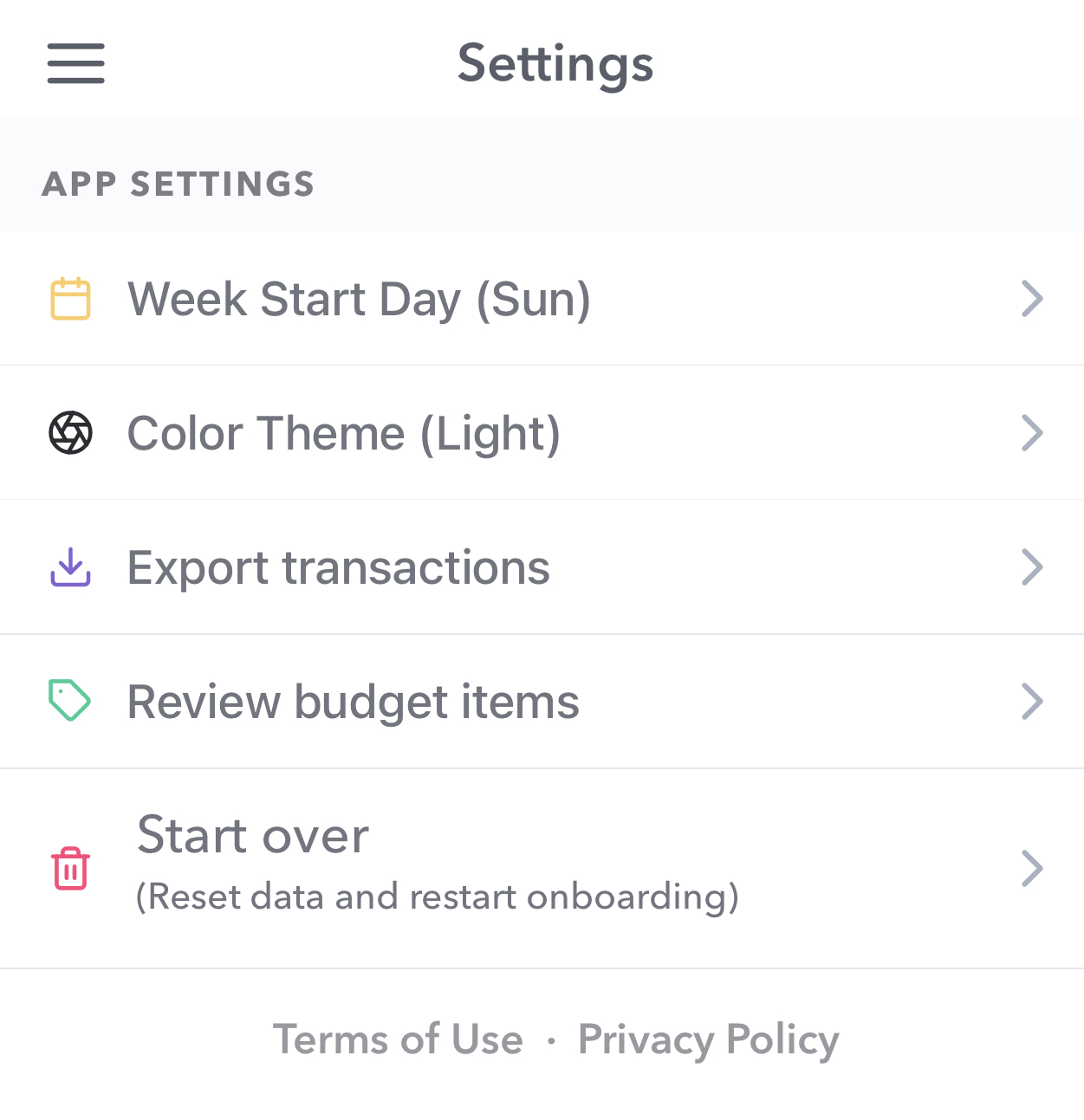Tap the Reset data and restart onboarding subtitle
The image size is (1084, 1120).
click(x=438, y=897)
